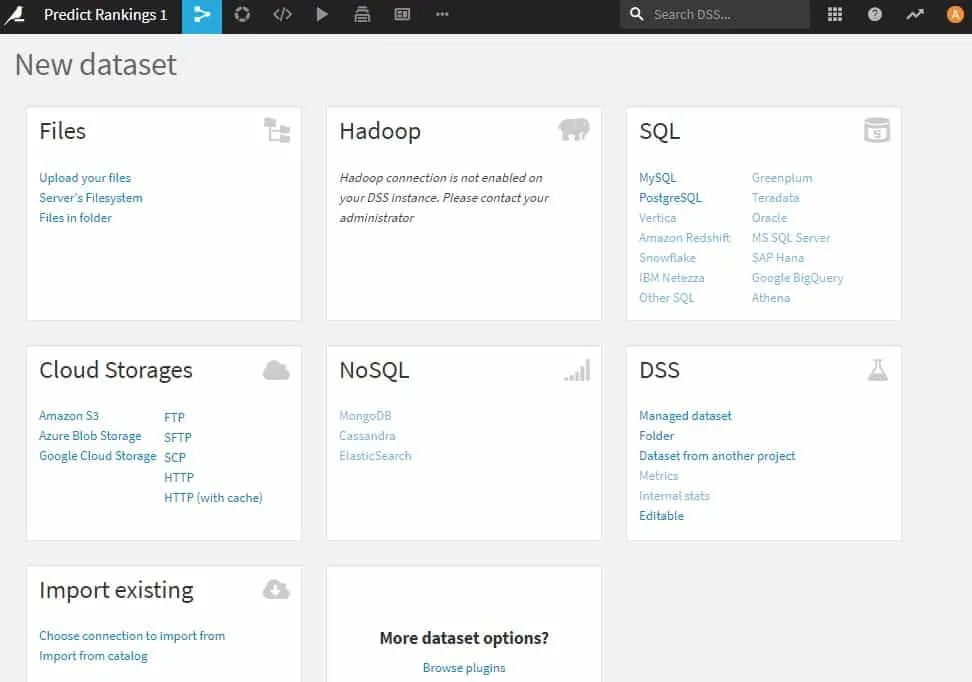Image resolution: width=972 pixels, height=682 pixels.
Task: Open the Predict Rankings 1 project name
Action: 105,15
